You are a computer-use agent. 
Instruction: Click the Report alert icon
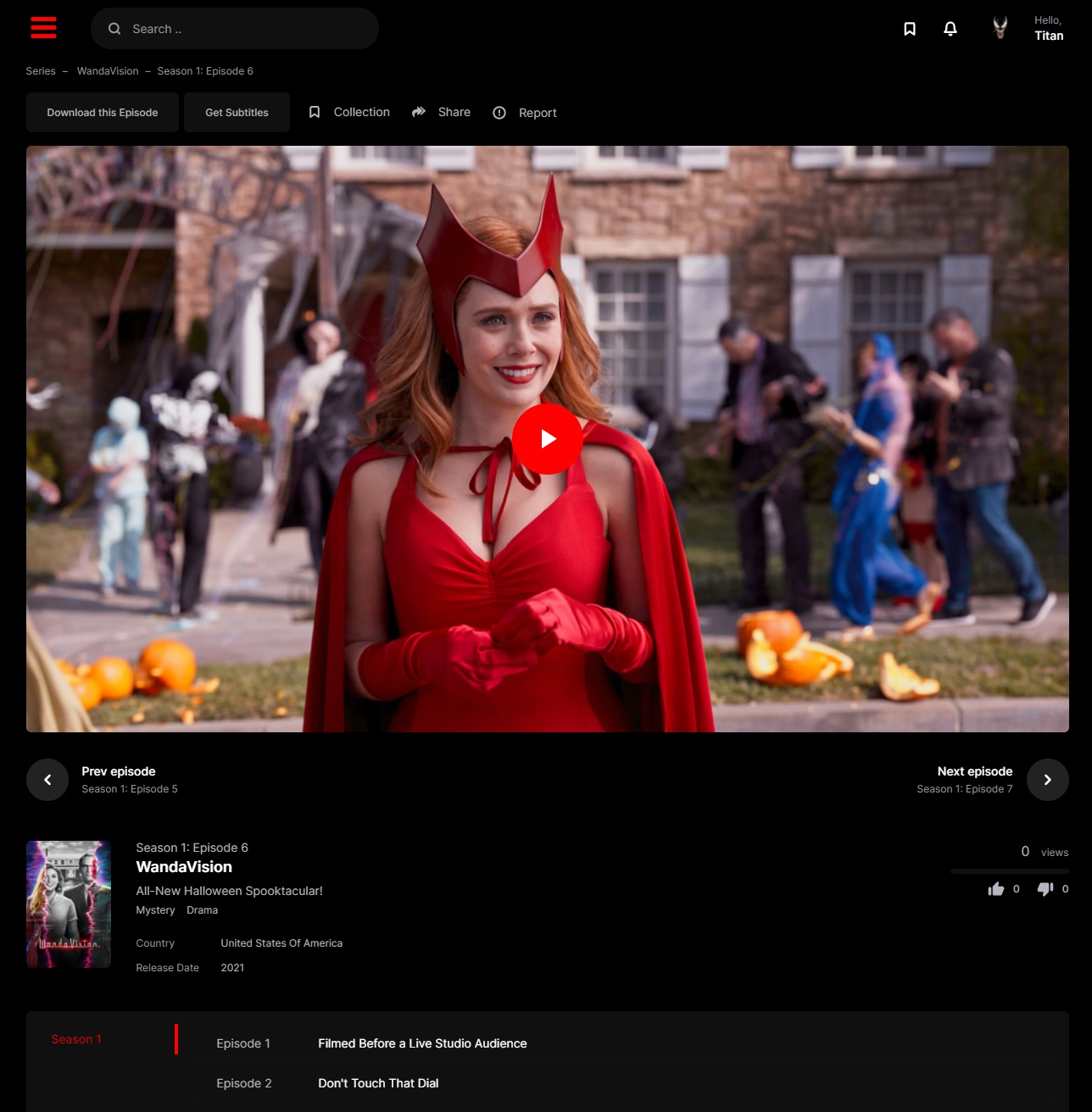pos(499,113)
